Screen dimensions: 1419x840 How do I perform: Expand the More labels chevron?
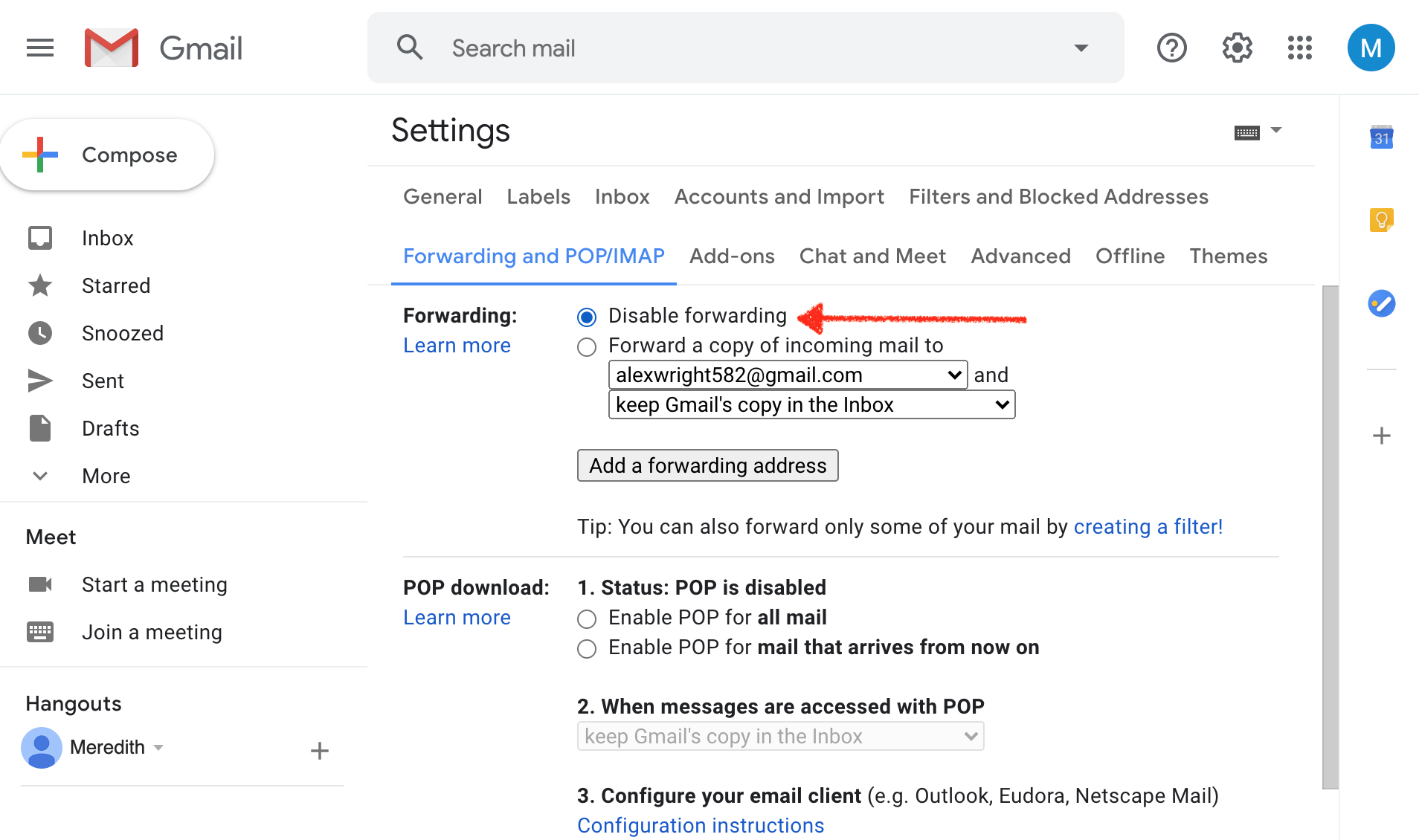(40, 476)
